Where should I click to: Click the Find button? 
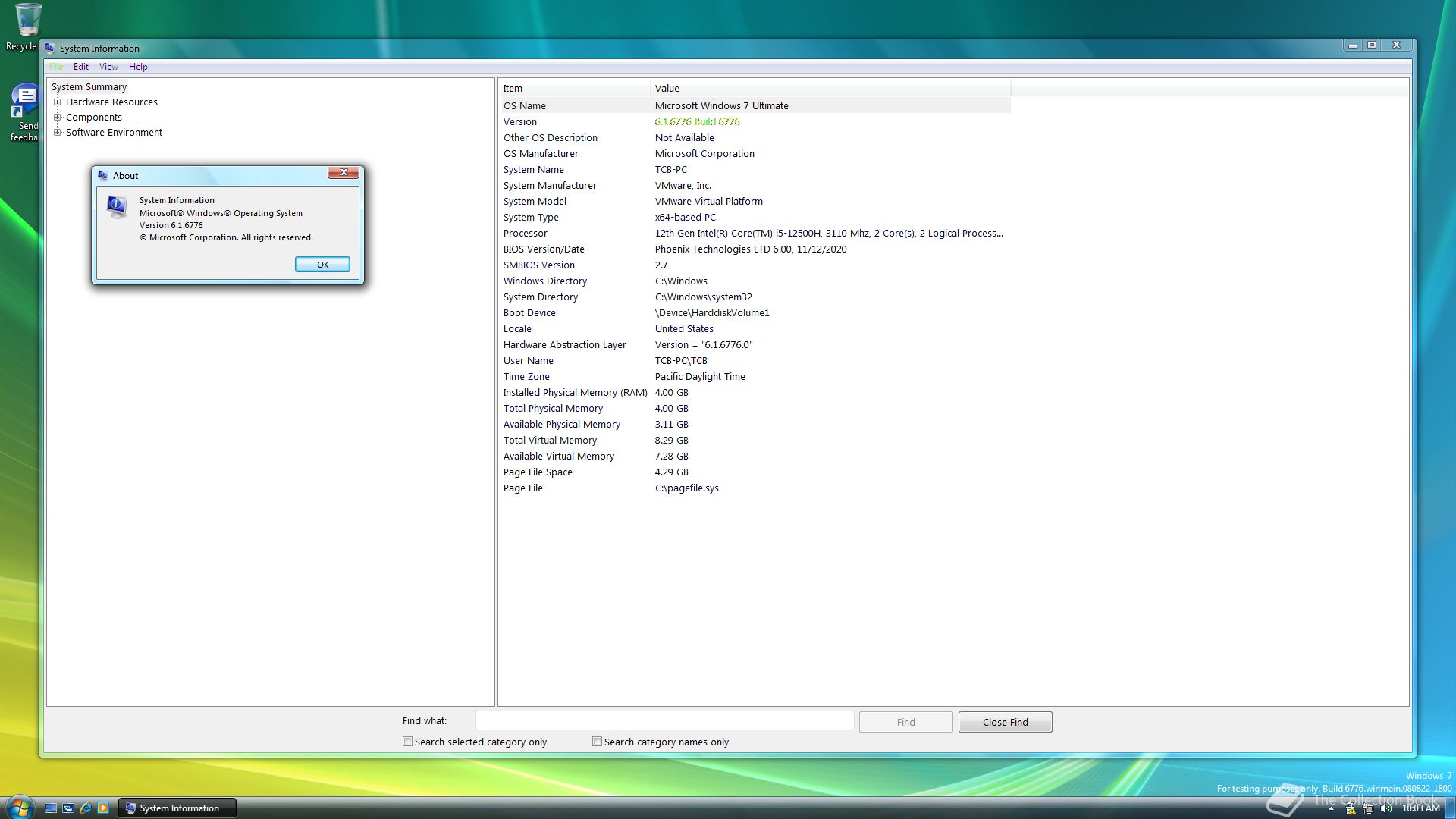[905, 722]
